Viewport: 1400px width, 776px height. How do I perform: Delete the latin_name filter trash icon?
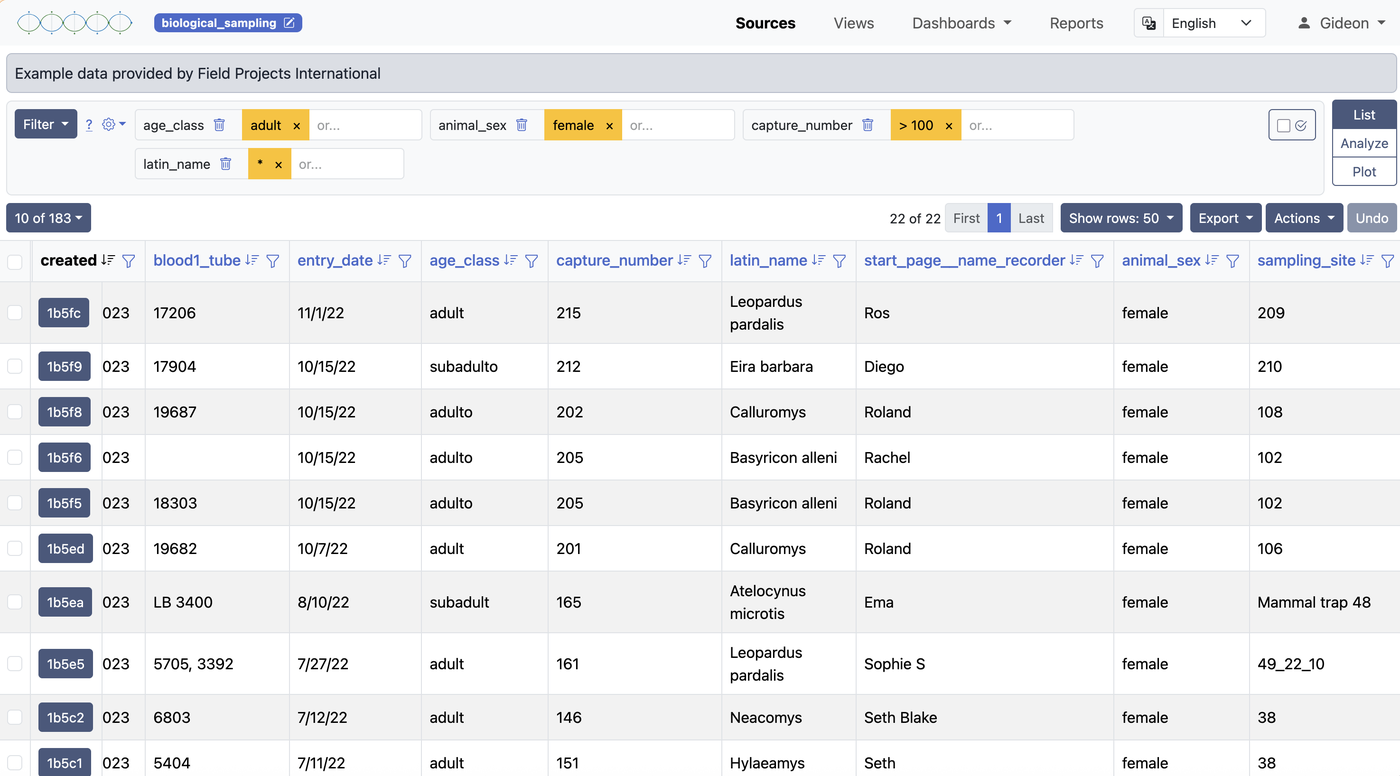[226, 163]
